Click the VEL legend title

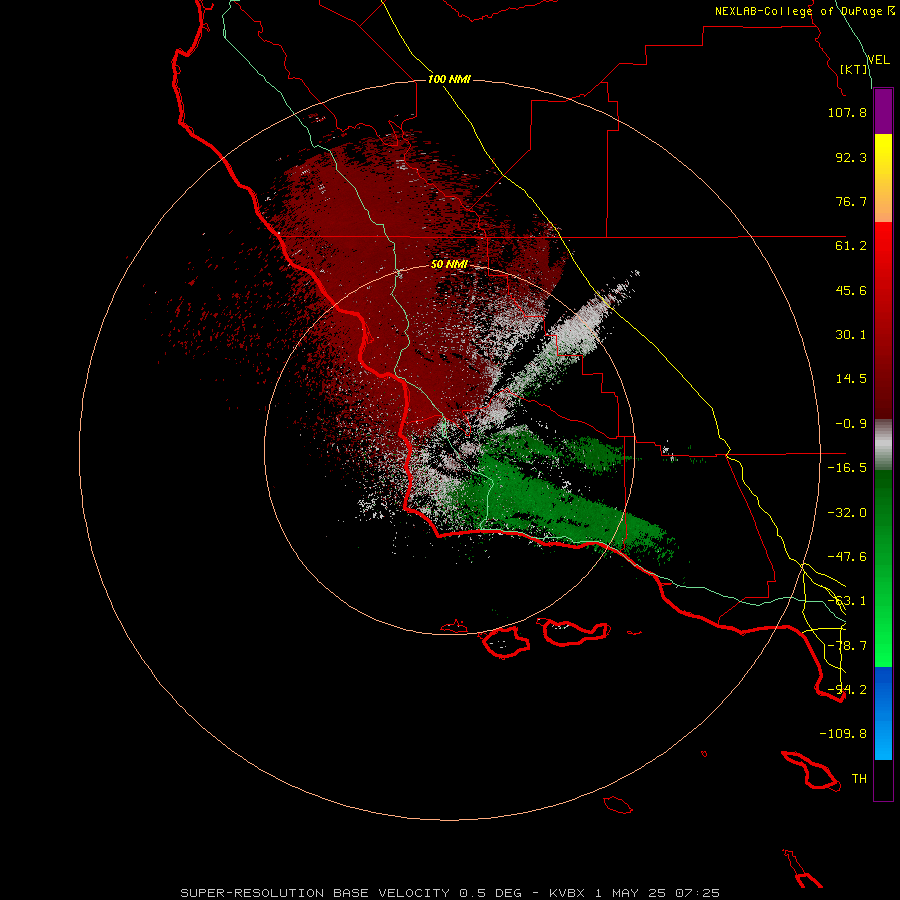[878, 59]
